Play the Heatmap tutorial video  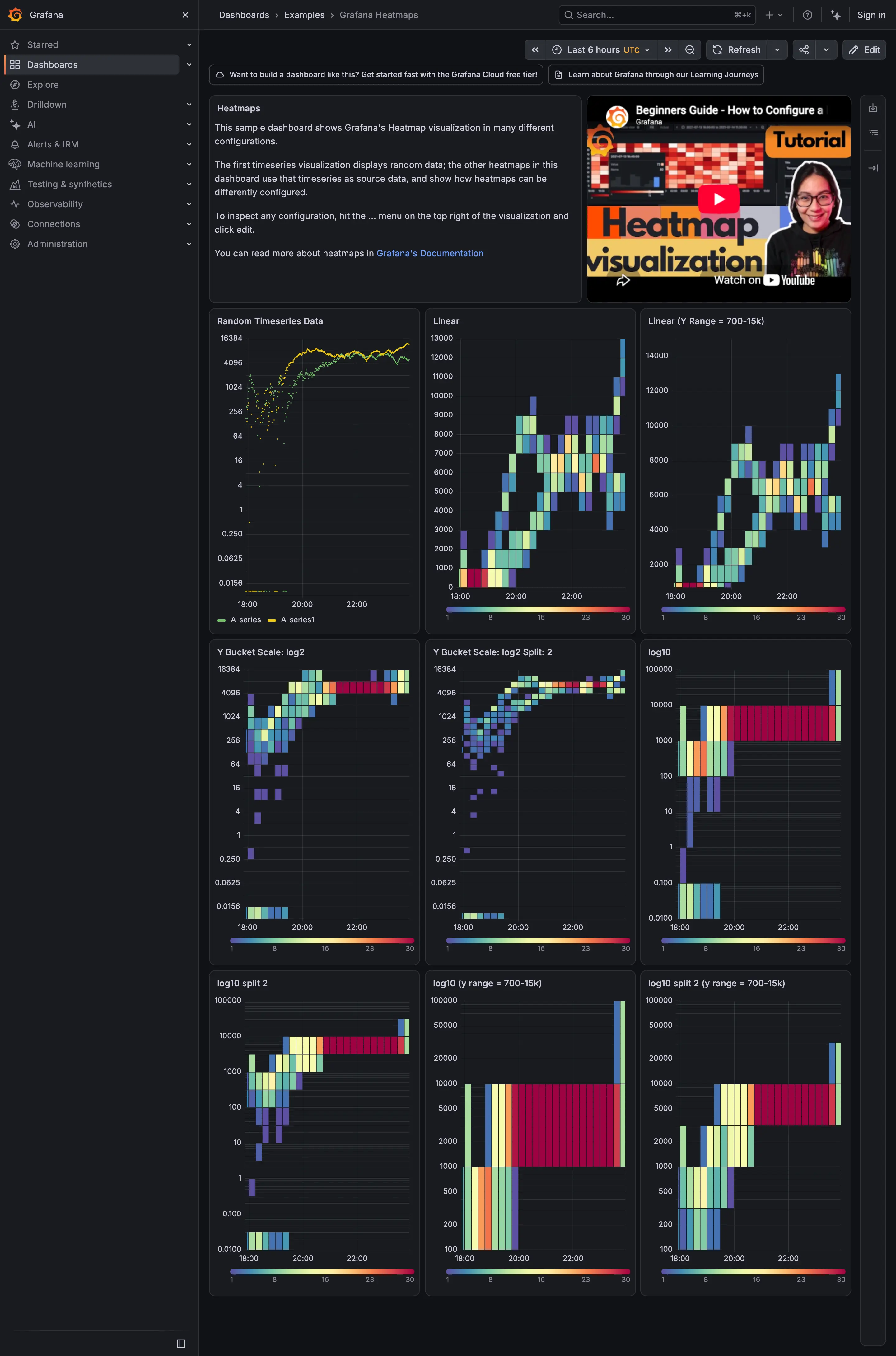(719, 198)
